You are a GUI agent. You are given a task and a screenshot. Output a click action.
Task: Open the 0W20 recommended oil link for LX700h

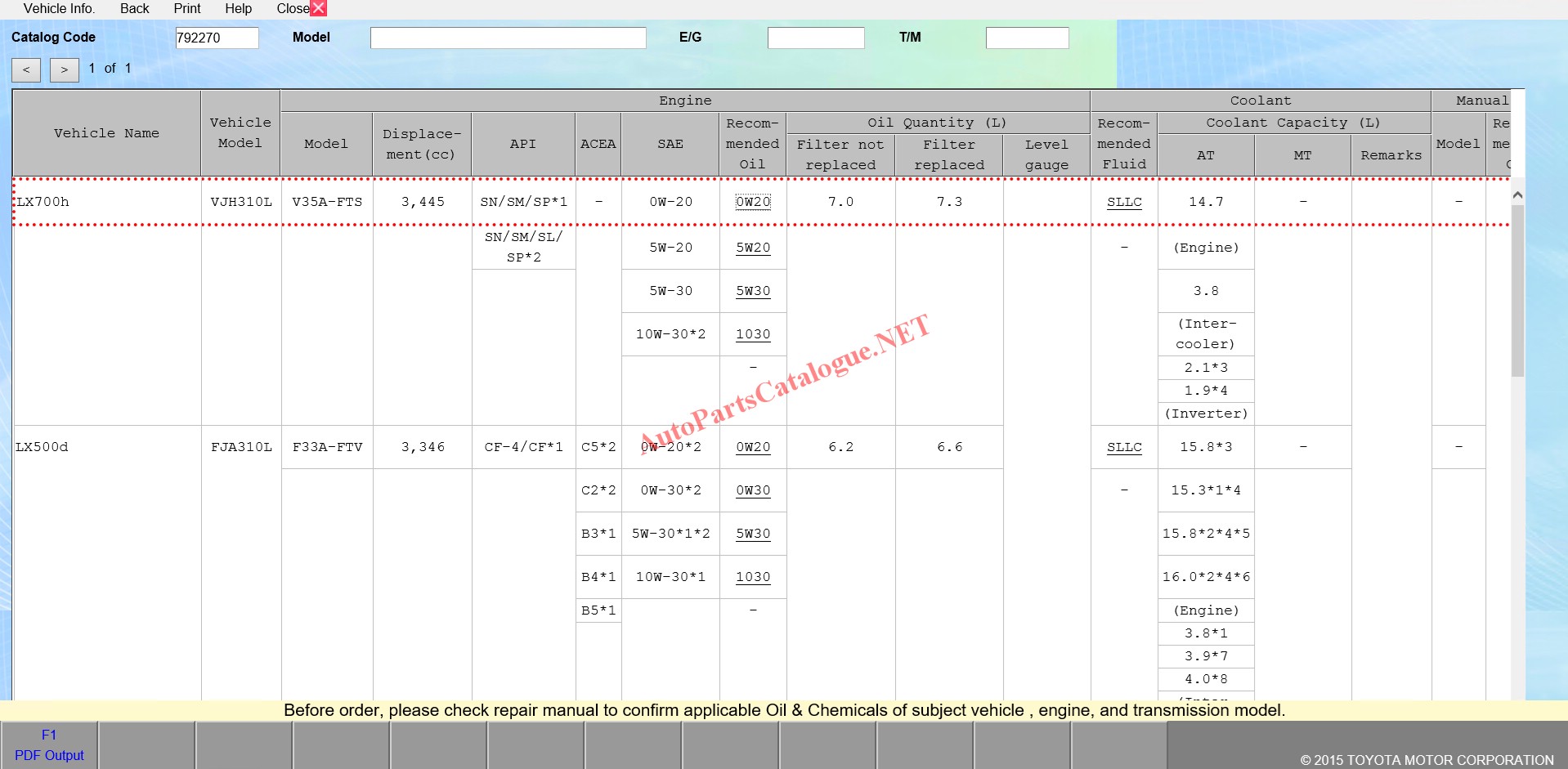753,202
